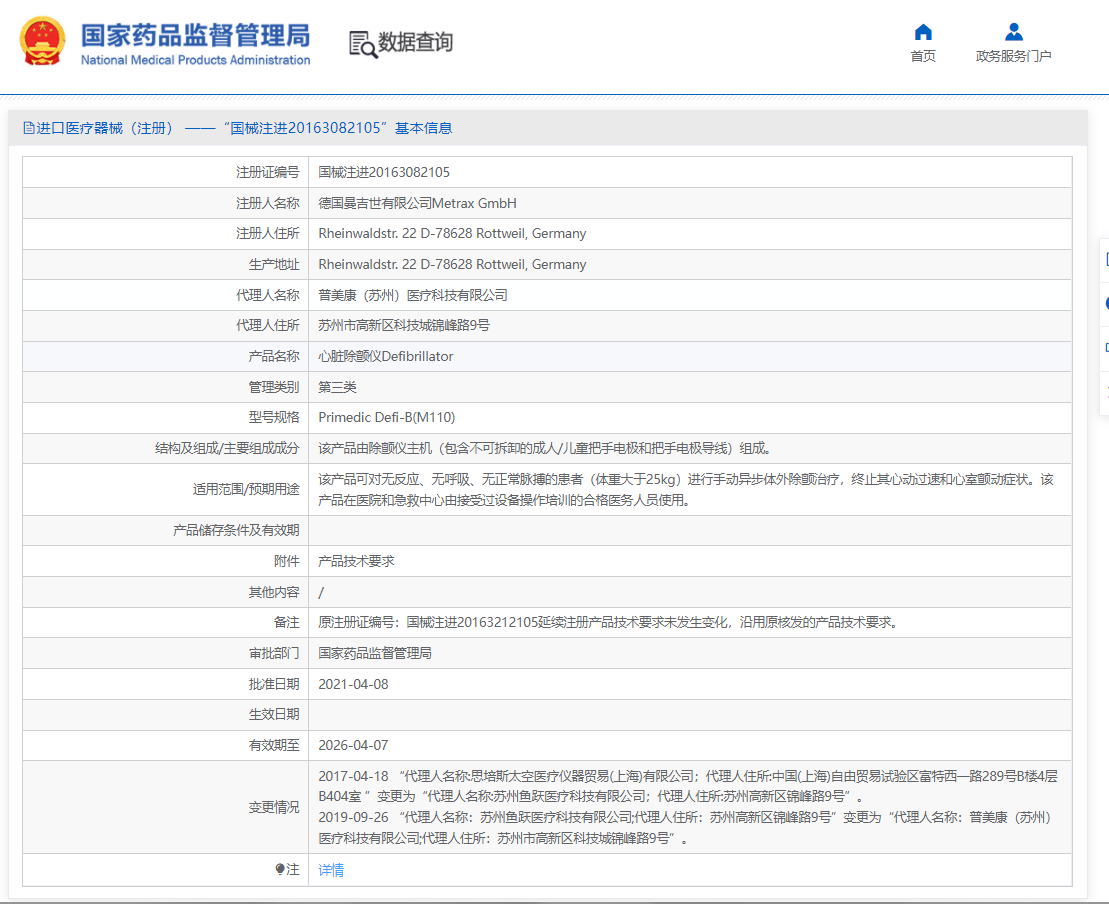
Task: Open the 详情 details link
Action: click(331, 870)
